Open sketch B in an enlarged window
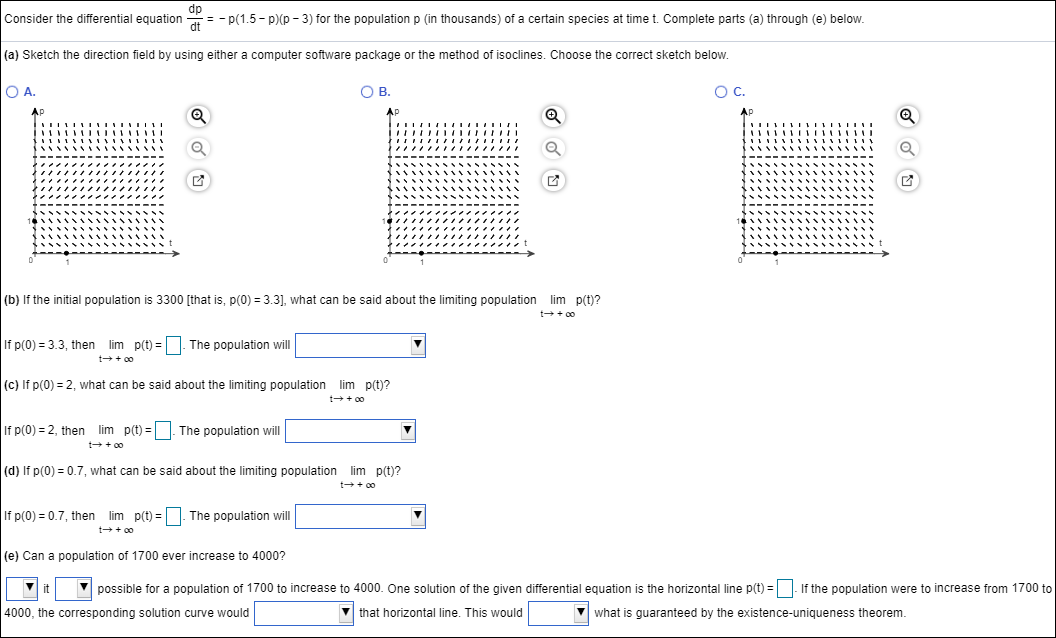This screenshot has width=1056, height=638. coord(552,180)
